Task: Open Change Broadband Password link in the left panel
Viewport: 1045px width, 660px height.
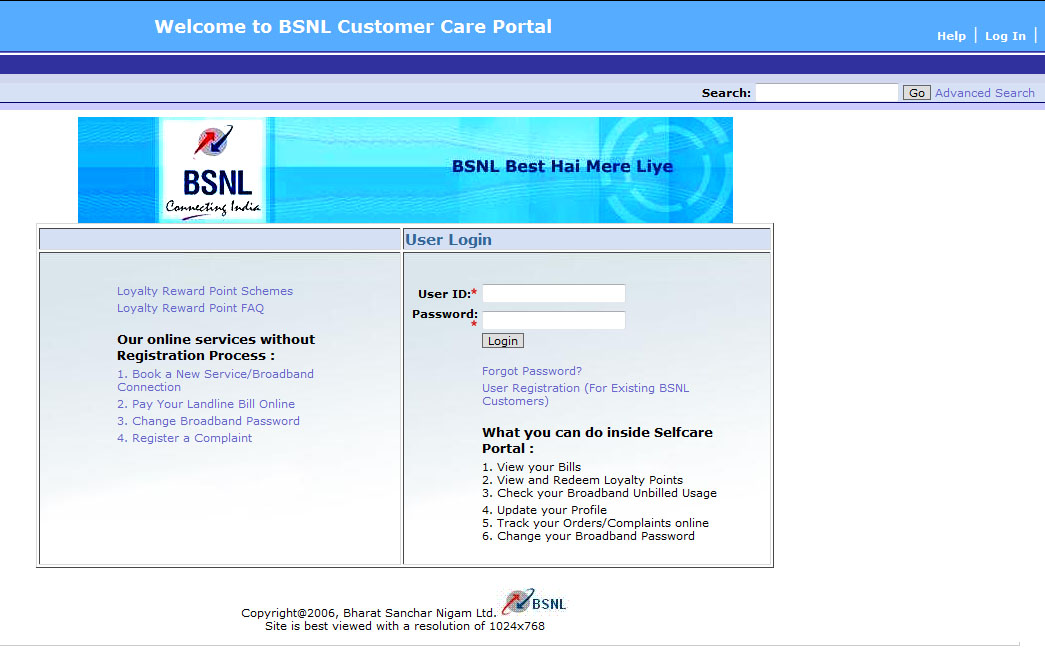Action: [208, 421]
